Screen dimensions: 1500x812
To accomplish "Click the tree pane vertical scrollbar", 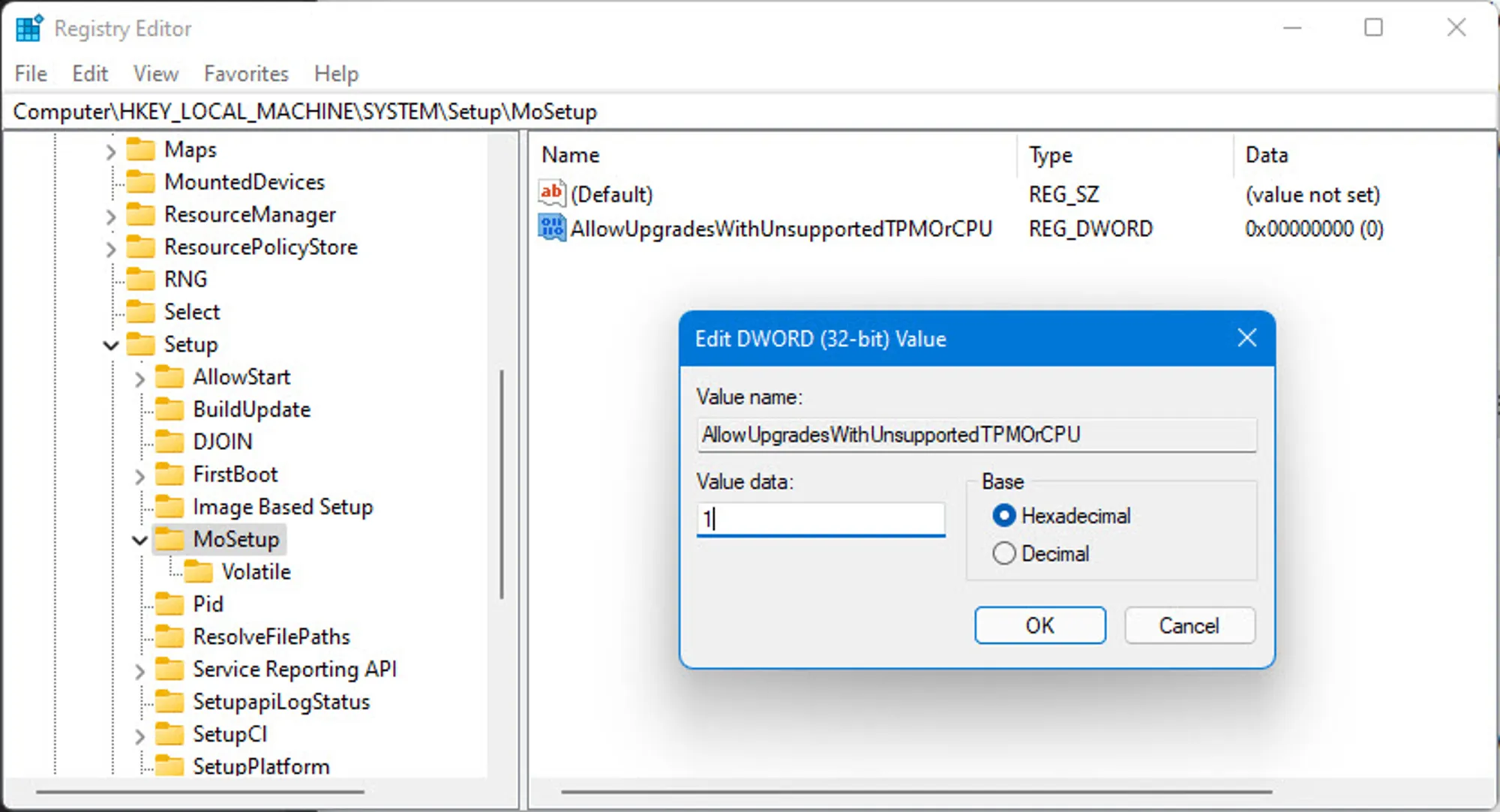I will point(501,484).
